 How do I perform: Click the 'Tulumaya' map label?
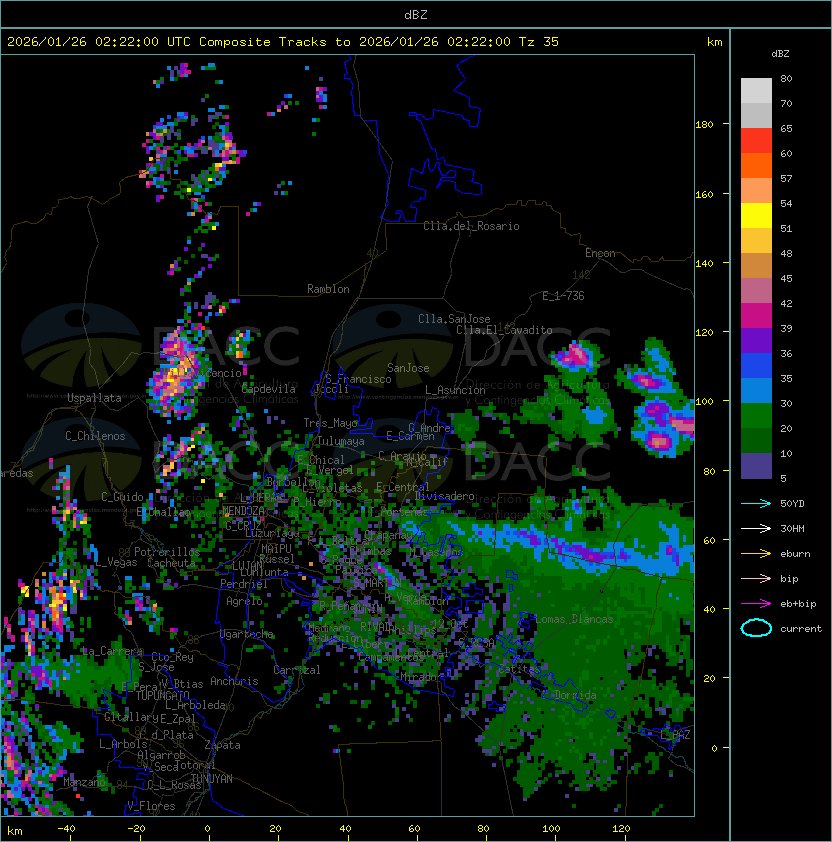coord(341,441)
